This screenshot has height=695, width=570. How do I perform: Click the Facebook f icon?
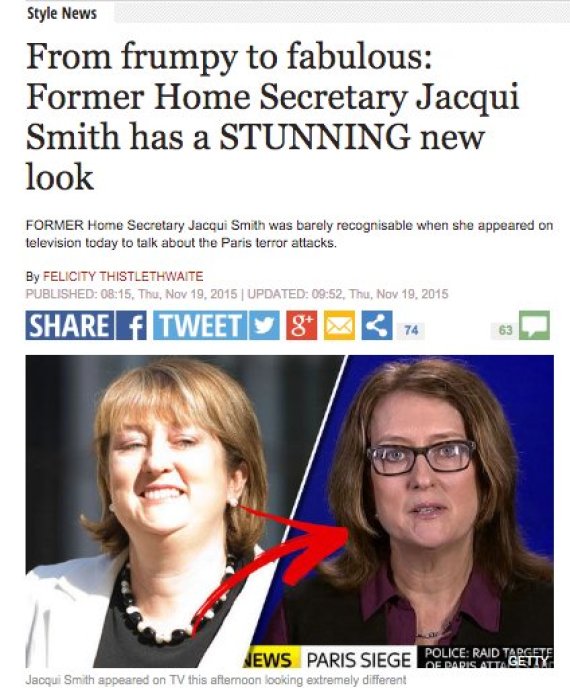click(x=131, y=326)
